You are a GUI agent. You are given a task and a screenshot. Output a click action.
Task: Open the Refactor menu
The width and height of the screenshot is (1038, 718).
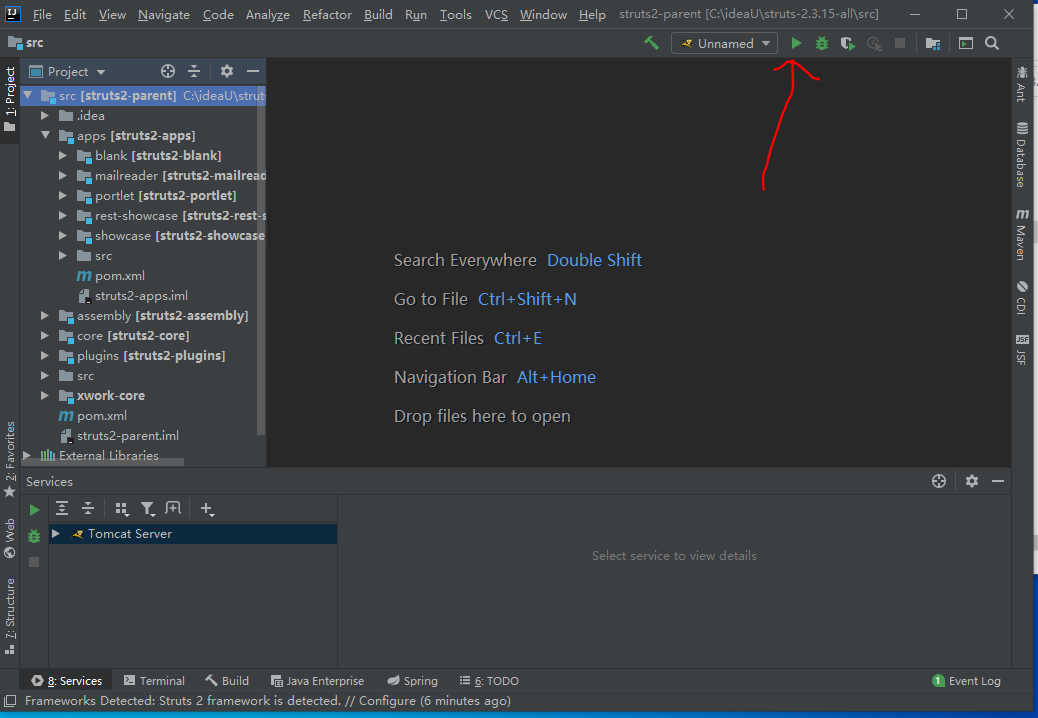click(x=327, y=15)
